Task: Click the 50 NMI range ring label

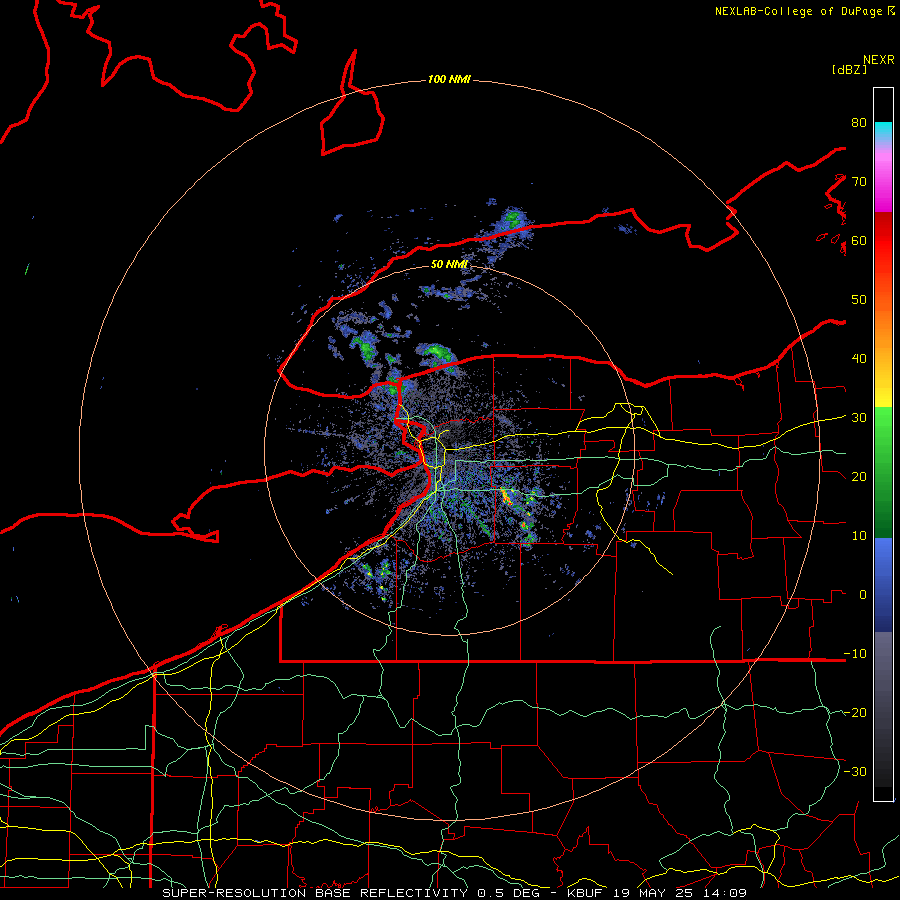Action: pyautogui.click(x=449, y=264)
